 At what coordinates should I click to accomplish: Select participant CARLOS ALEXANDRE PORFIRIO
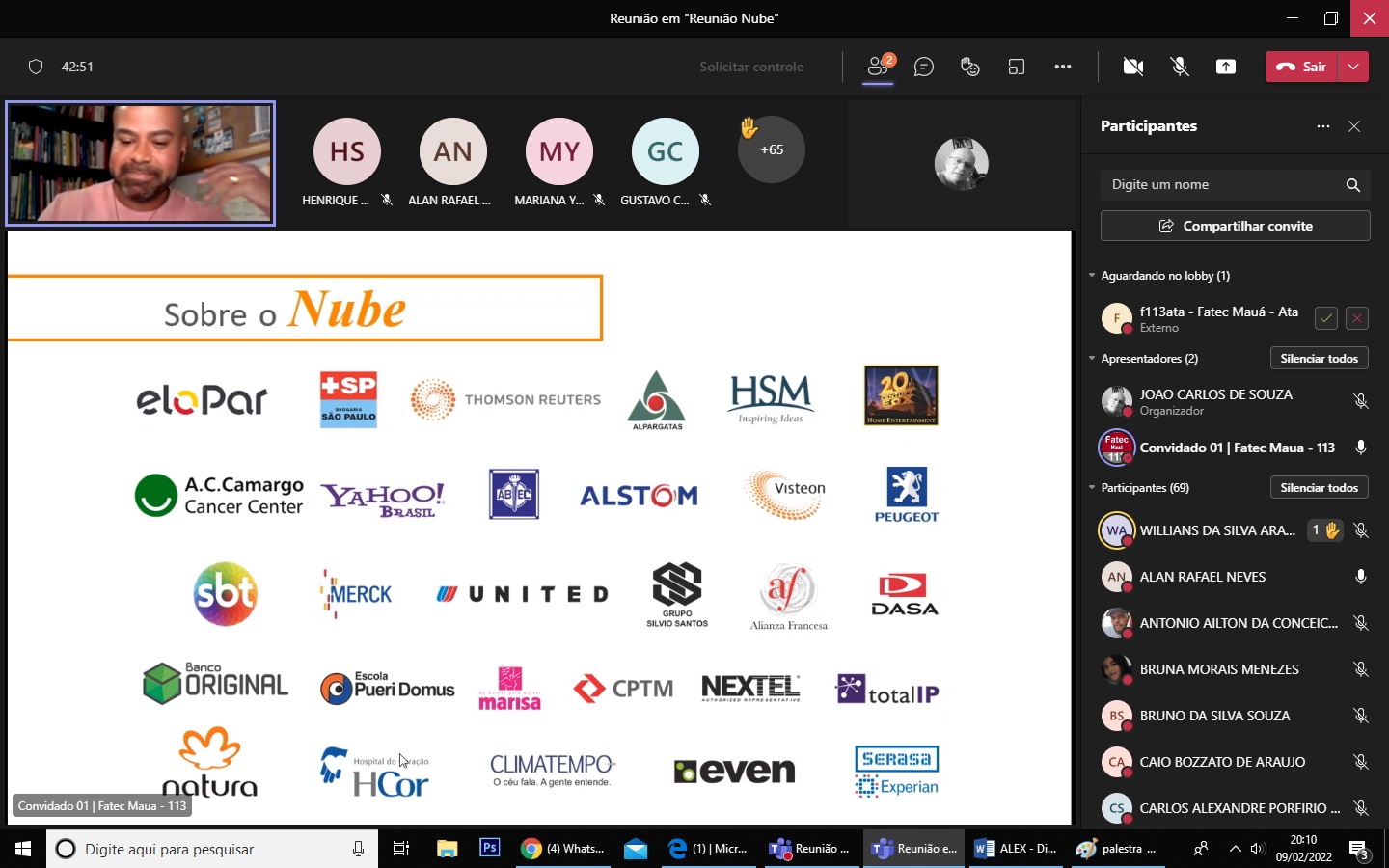pyautogui.click(x=1235, y=808)
